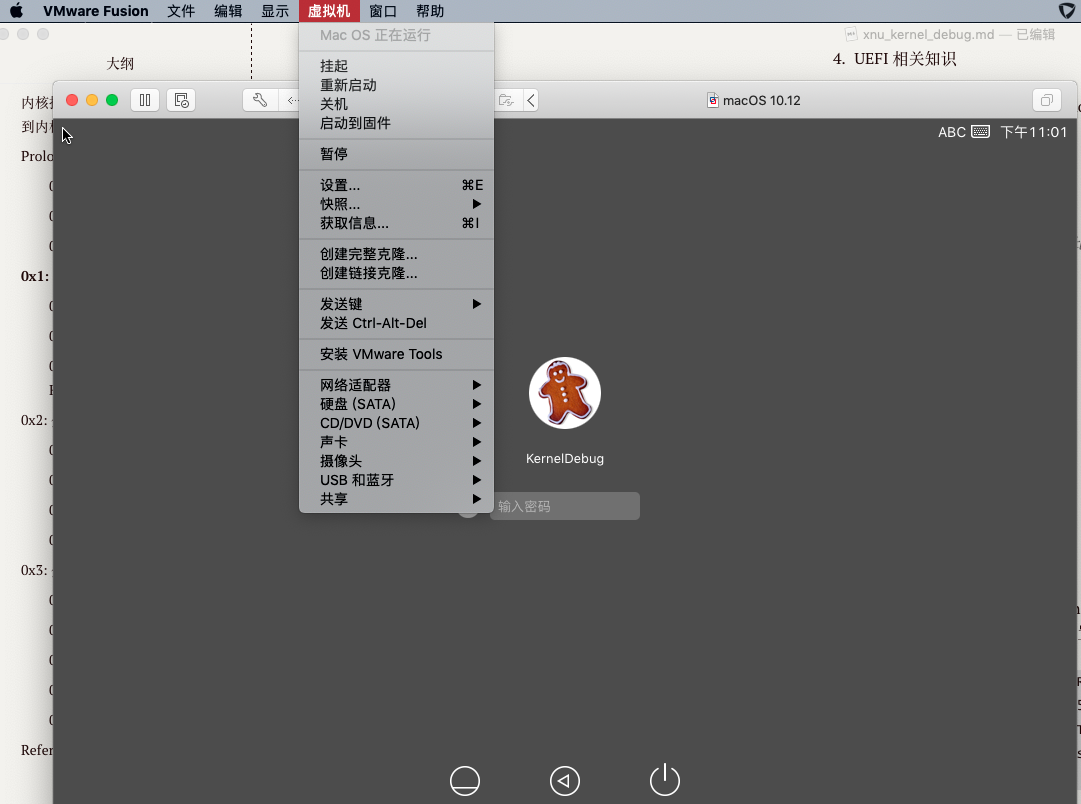Open the 帮助 menu
This screenshot has width=1081, height=804.
tap(430, 11)
